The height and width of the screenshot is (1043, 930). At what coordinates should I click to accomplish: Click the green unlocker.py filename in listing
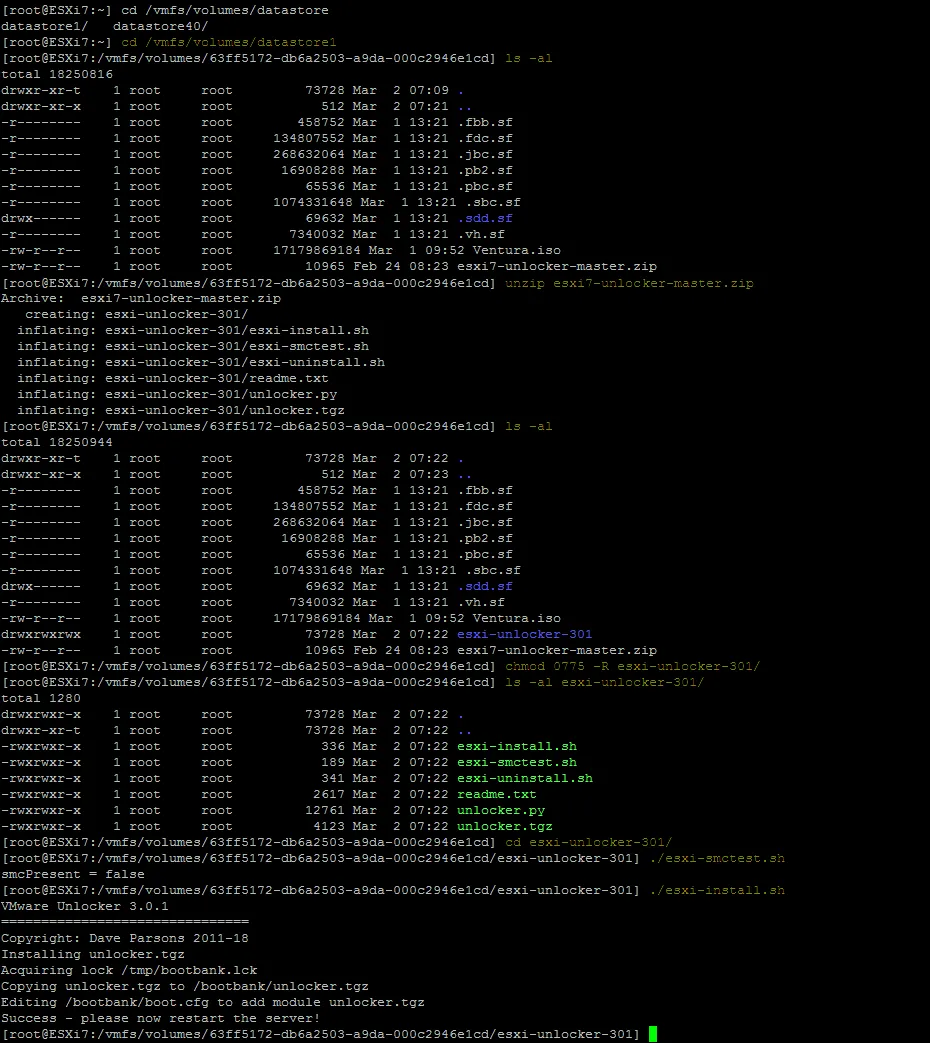(x=500, y=810)
